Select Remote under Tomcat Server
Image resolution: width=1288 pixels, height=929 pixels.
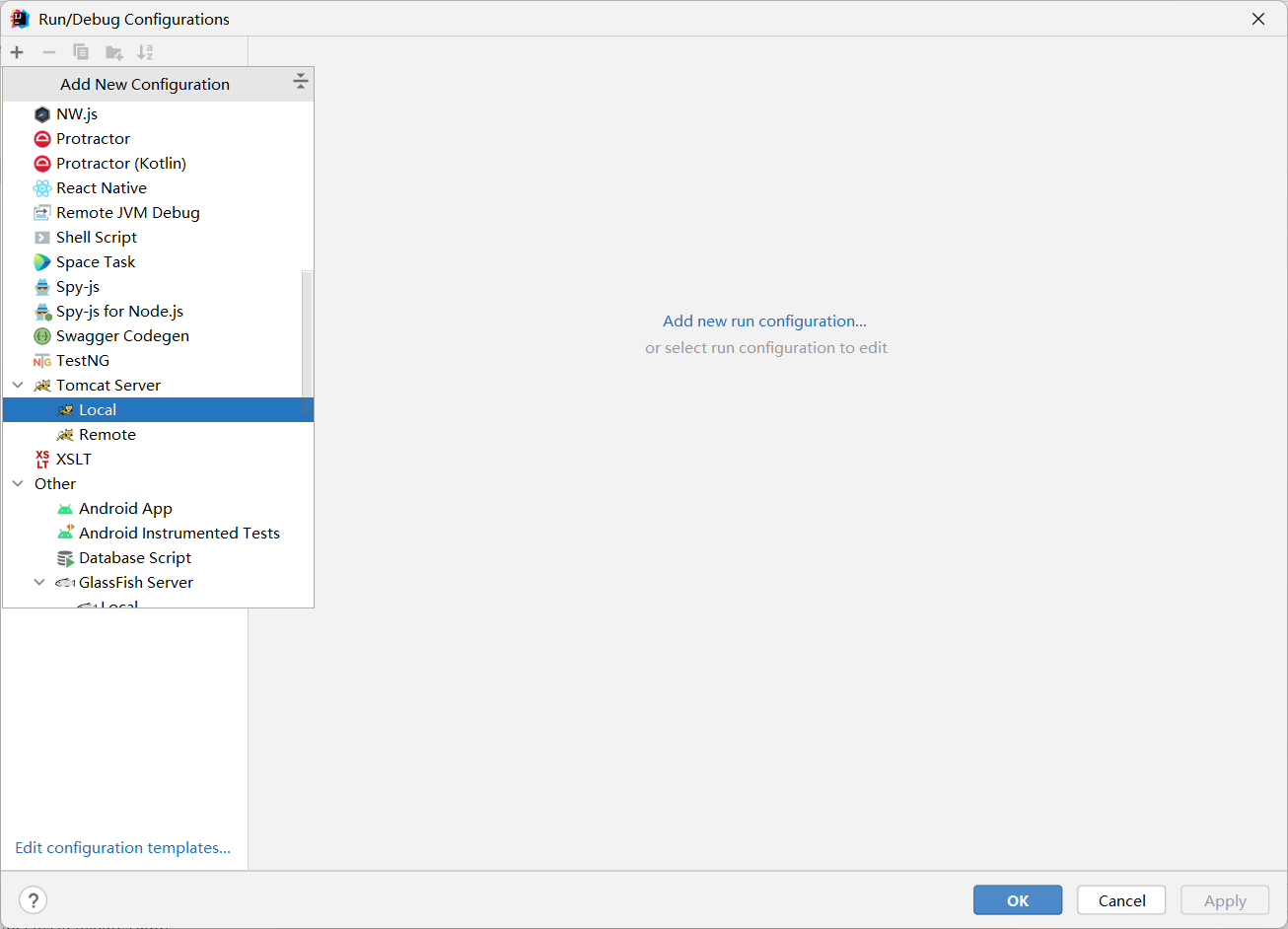(x=158, y=435)
